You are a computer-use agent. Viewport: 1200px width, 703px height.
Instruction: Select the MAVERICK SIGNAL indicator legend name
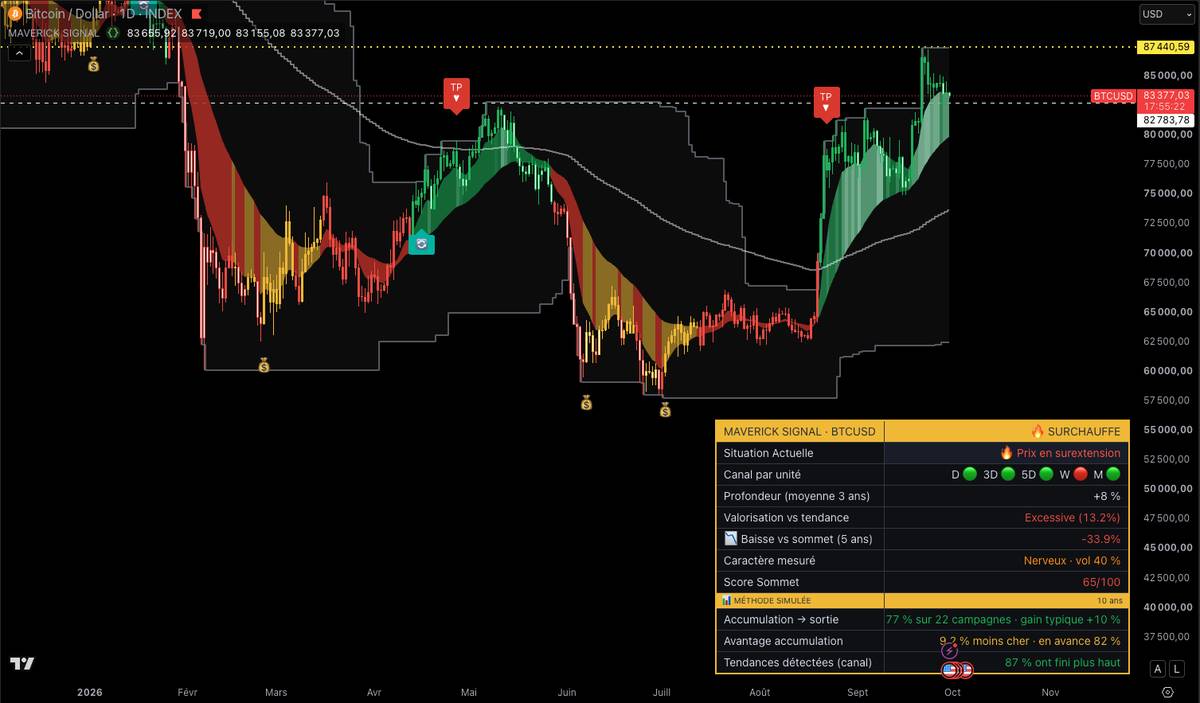coord(54,33)
